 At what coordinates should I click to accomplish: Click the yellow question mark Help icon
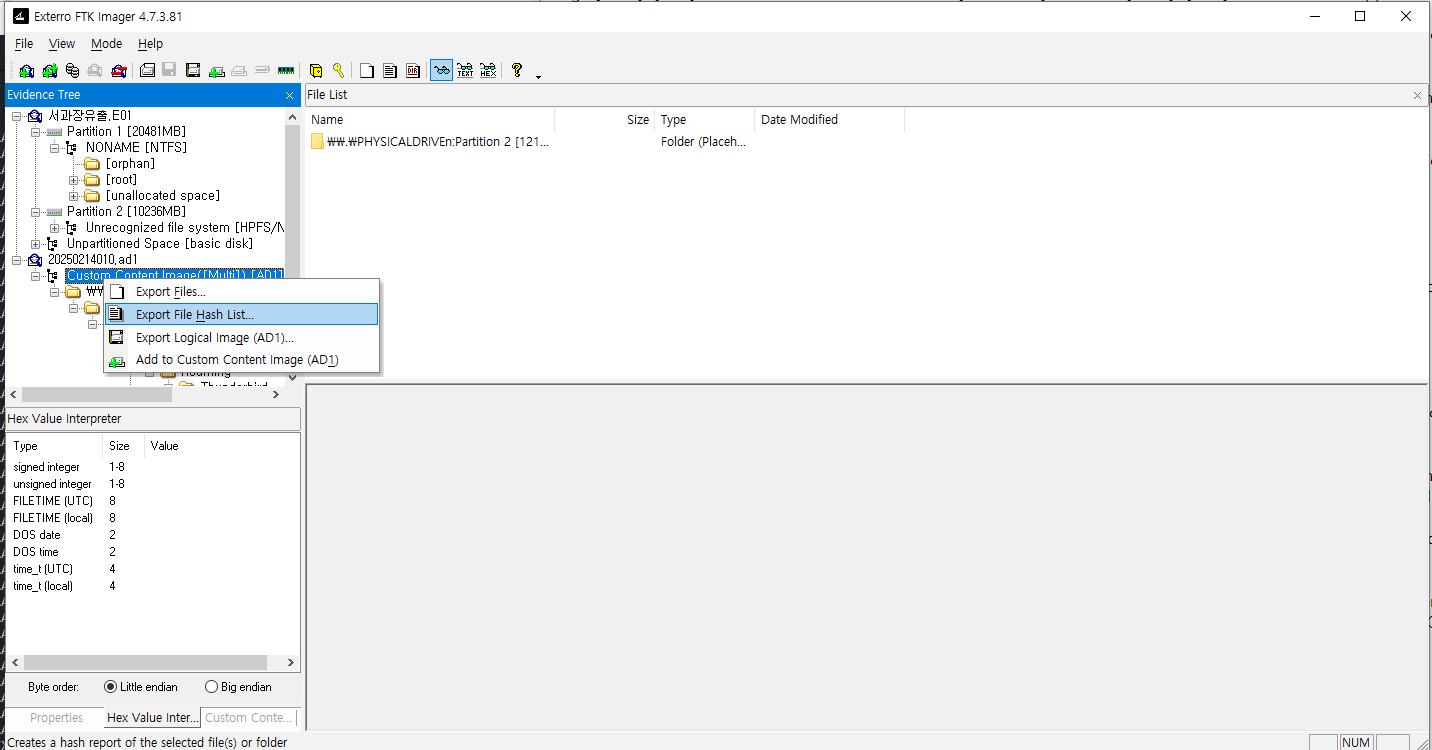tap(517, 70)
